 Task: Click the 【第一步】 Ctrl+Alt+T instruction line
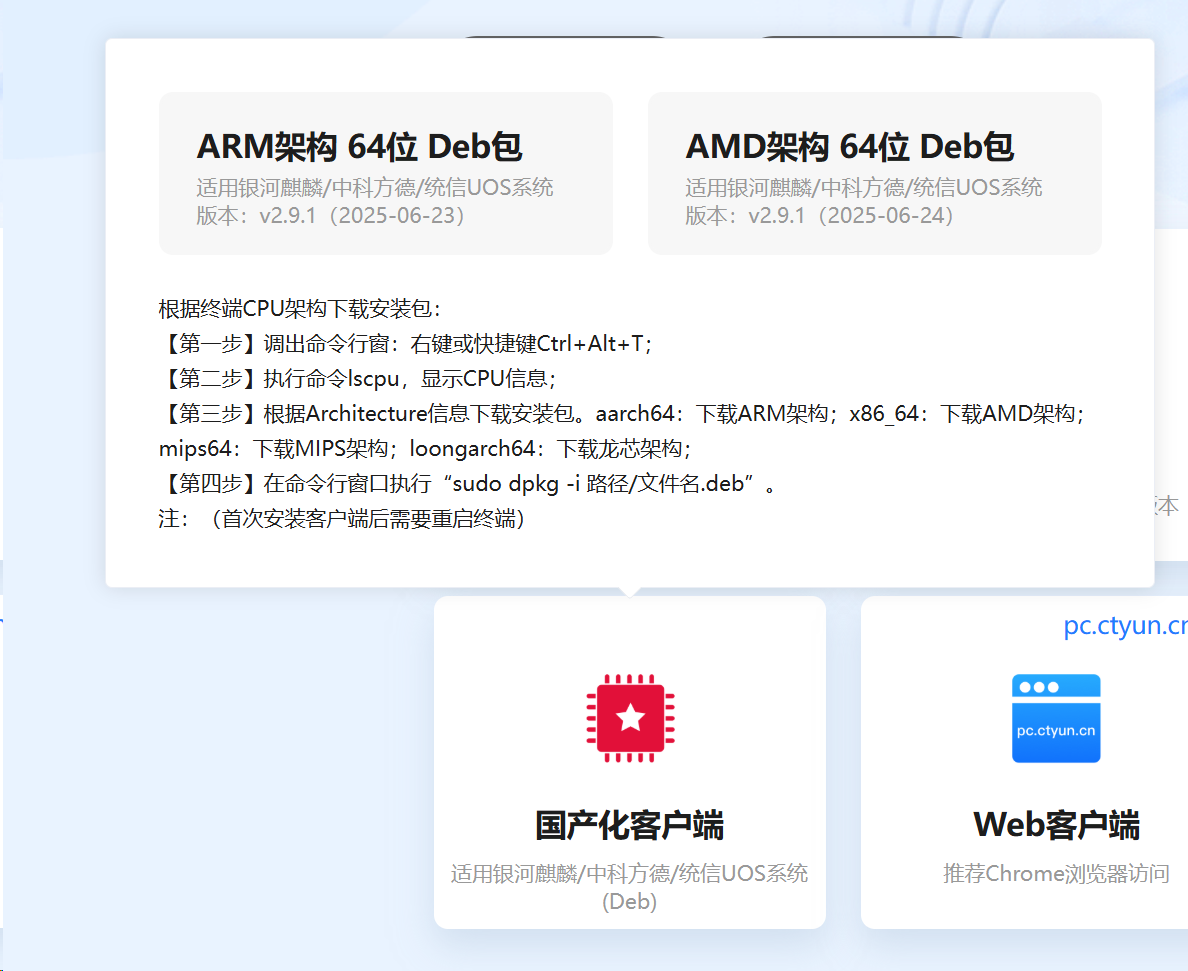point(405,344)
